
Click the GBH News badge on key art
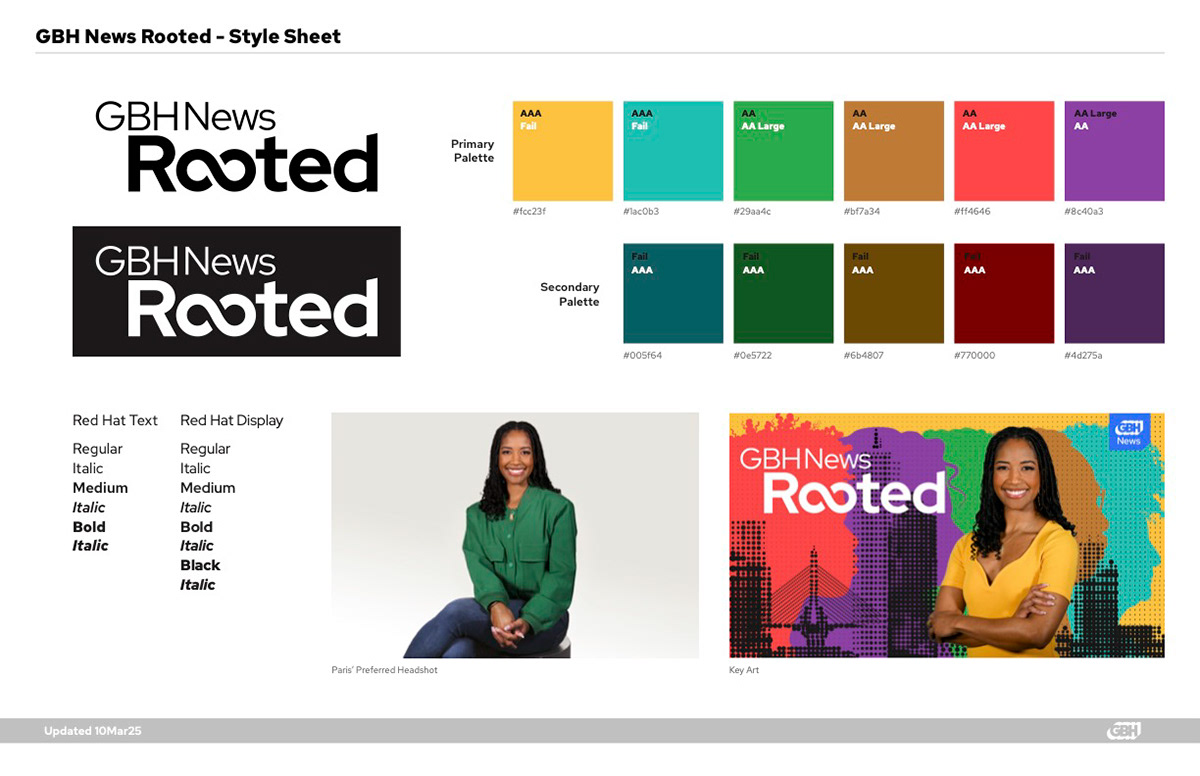[1129, 431]
